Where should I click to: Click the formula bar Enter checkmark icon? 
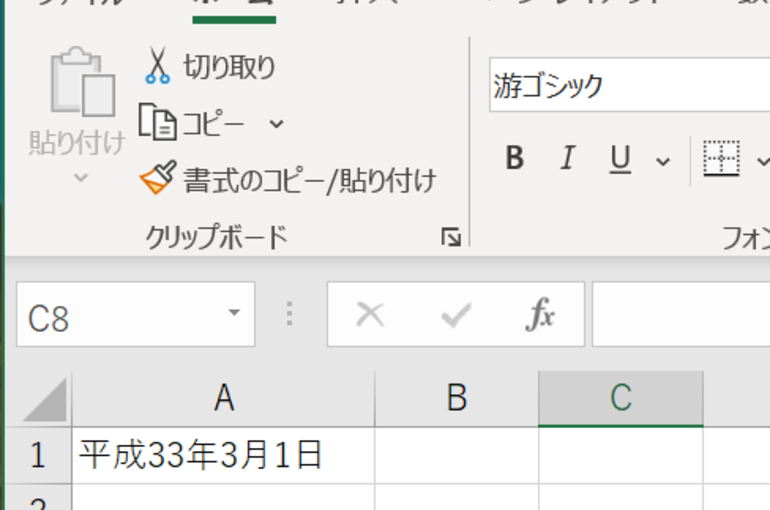(x=456, y=314)
